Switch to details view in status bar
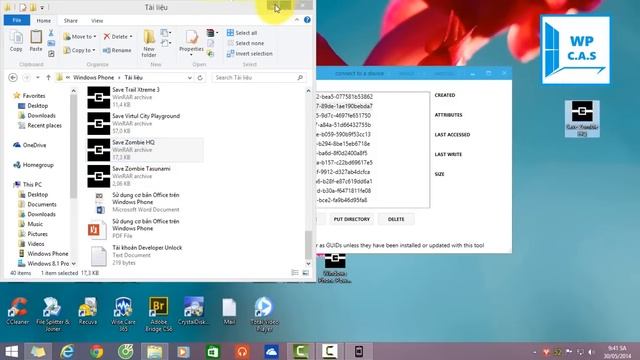Image resolution: width=640 pixels, height=360 pixels. click(295, 273)
